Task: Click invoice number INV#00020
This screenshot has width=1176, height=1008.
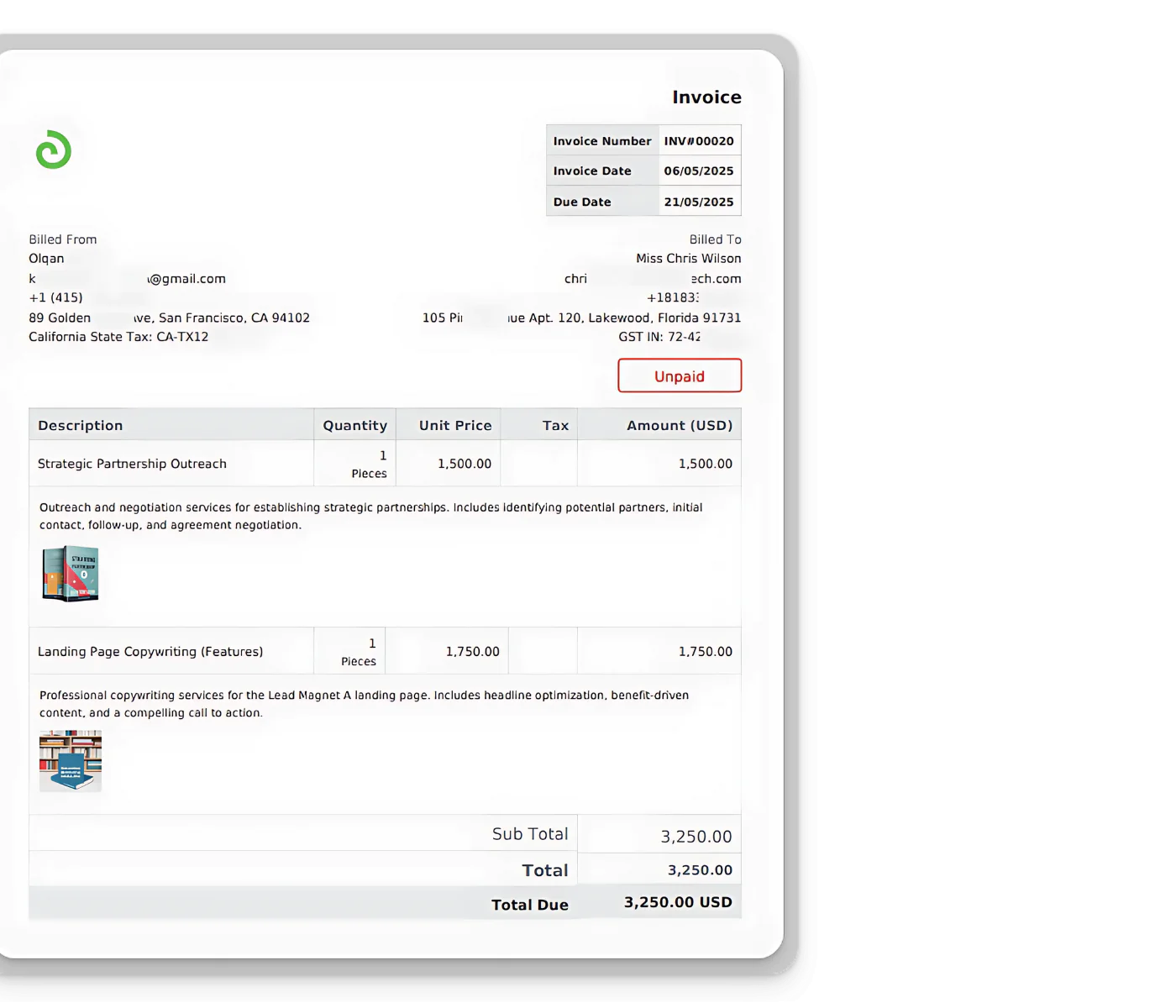Action: (x=698, y=141)
